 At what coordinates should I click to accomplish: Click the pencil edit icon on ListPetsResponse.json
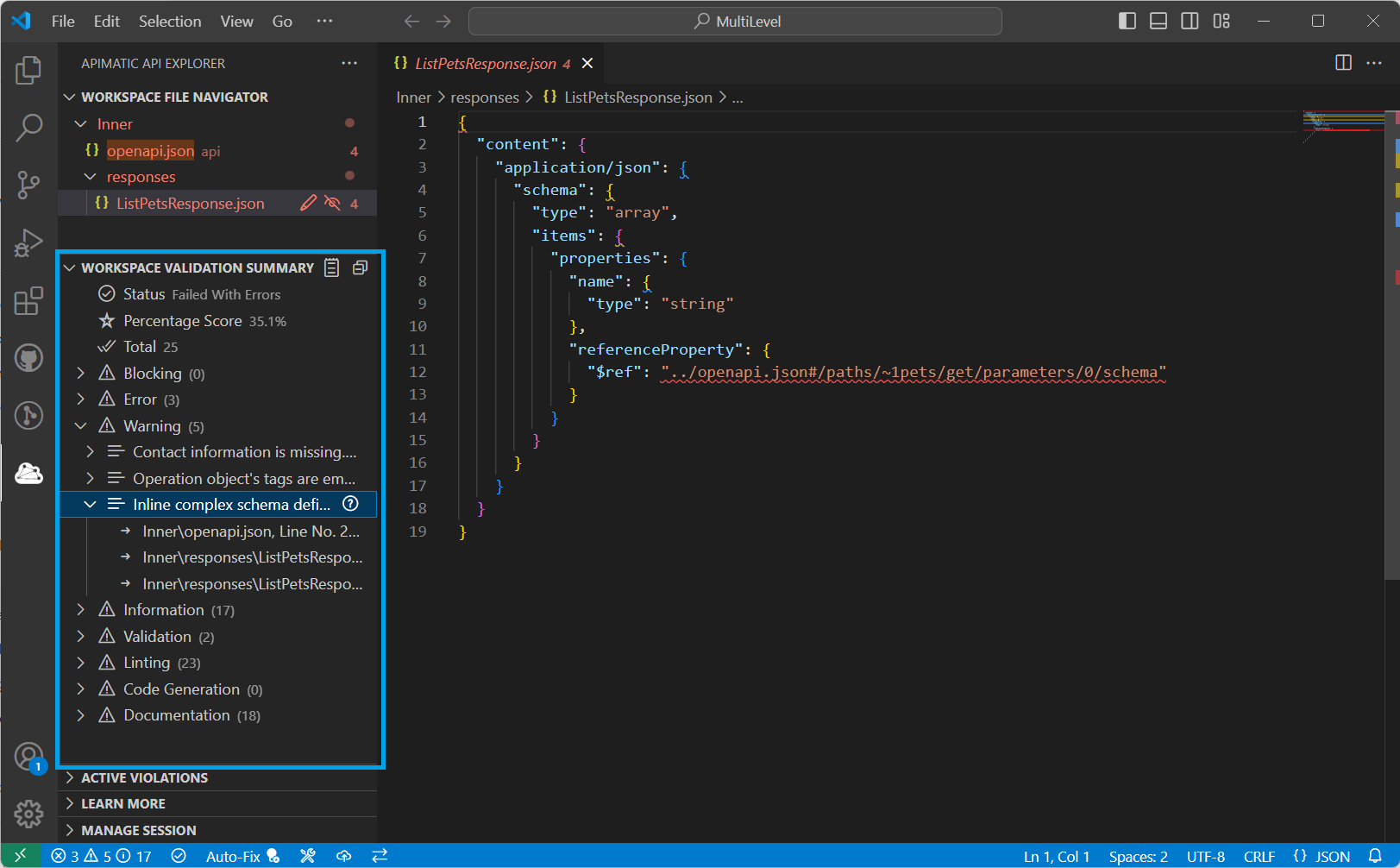[308, 204]
